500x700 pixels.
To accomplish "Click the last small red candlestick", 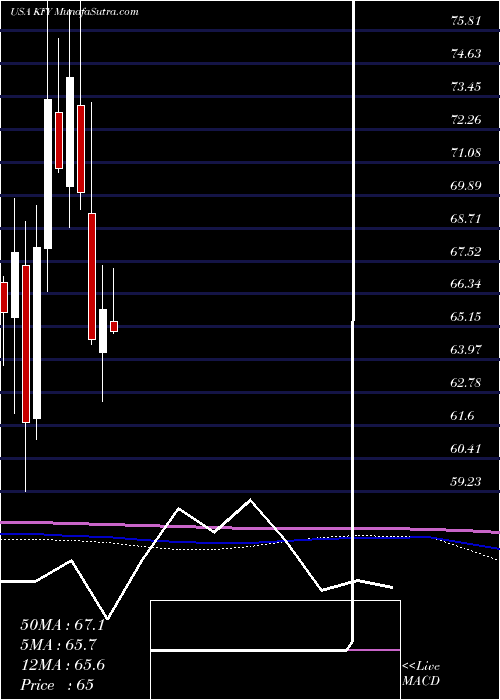I will 114,326.
